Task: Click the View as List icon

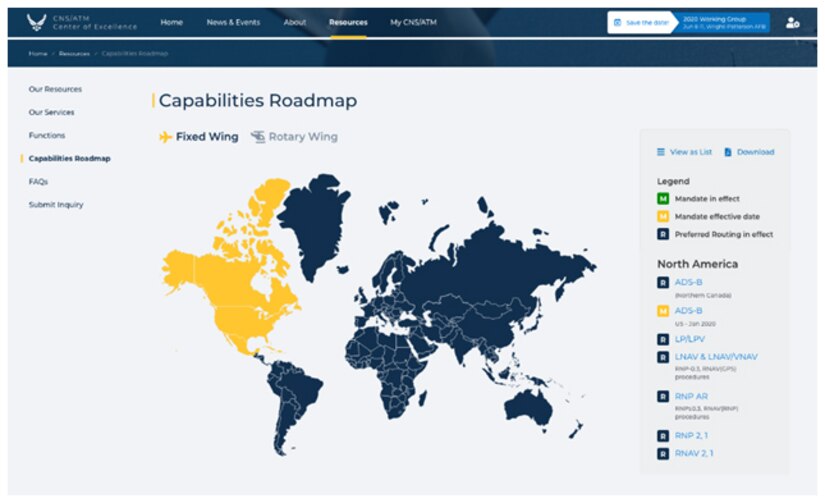Action: point(661,152)
